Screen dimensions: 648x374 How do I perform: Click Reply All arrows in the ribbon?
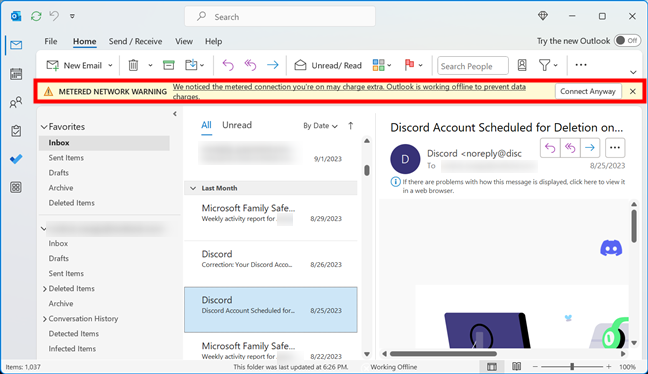(250, 65)
